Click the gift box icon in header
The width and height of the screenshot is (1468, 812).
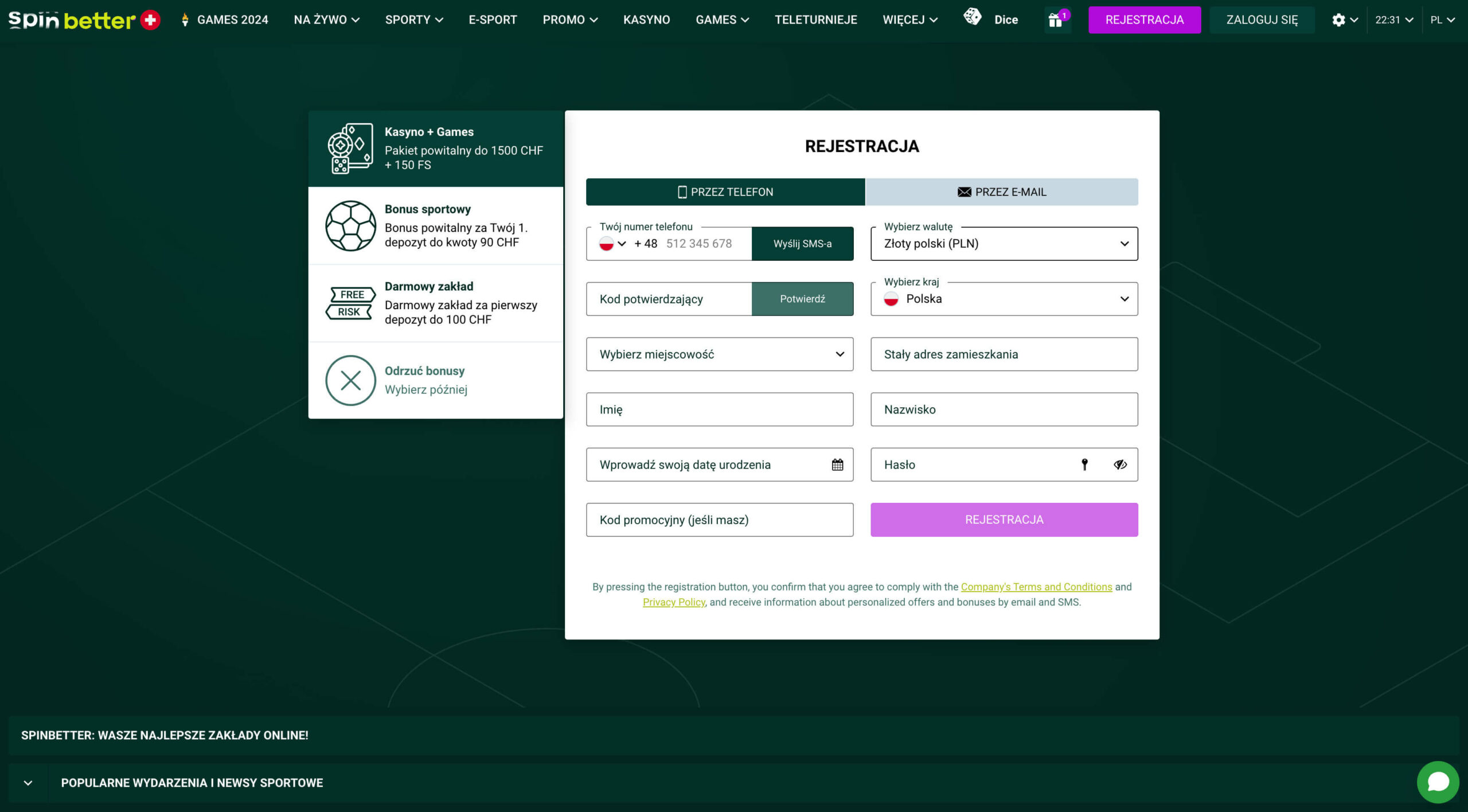tap(1056, 20)
